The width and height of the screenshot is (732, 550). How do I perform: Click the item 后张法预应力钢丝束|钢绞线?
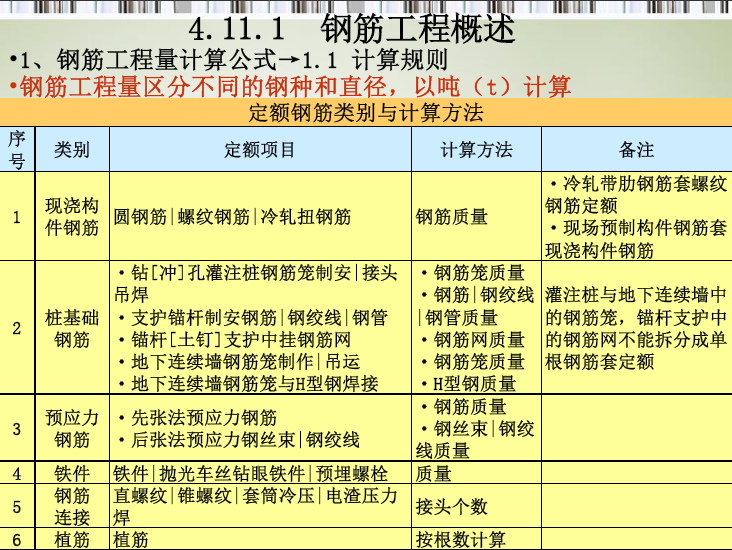[x=241, y=440]
